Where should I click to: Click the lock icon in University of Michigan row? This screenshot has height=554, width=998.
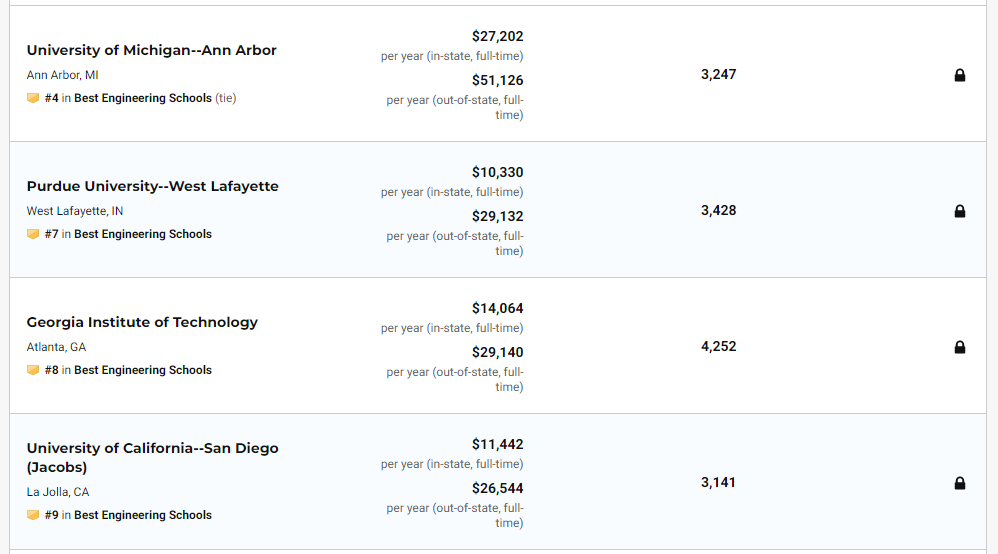960,75
